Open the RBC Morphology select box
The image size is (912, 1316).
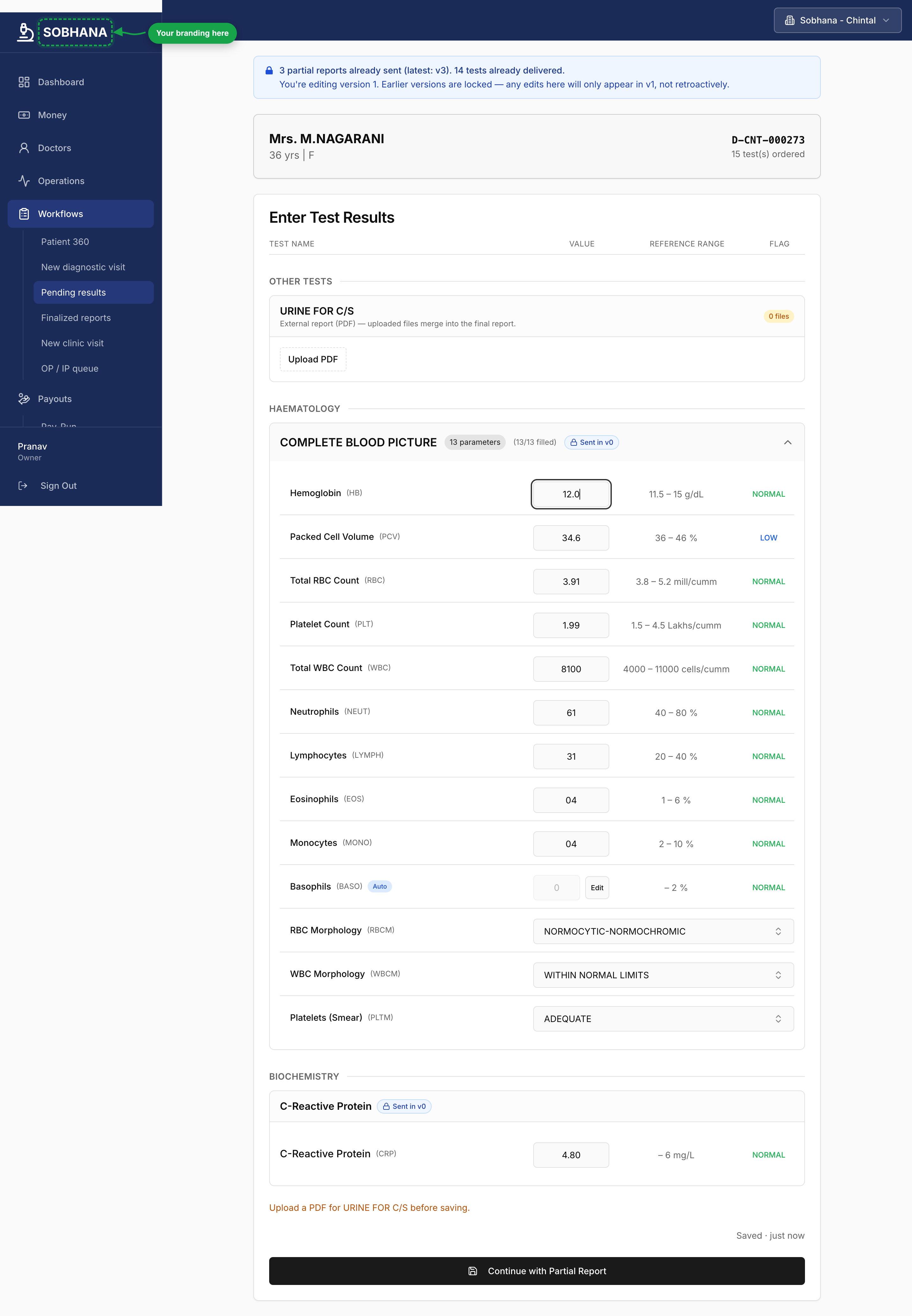point(663,931)
